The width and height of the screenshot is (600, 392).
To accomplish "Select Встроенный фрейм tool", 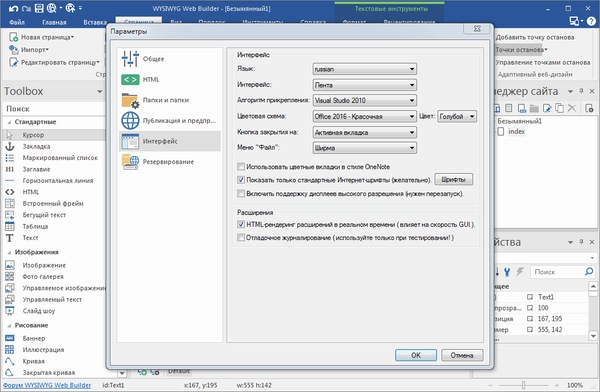I will (54, 204).
